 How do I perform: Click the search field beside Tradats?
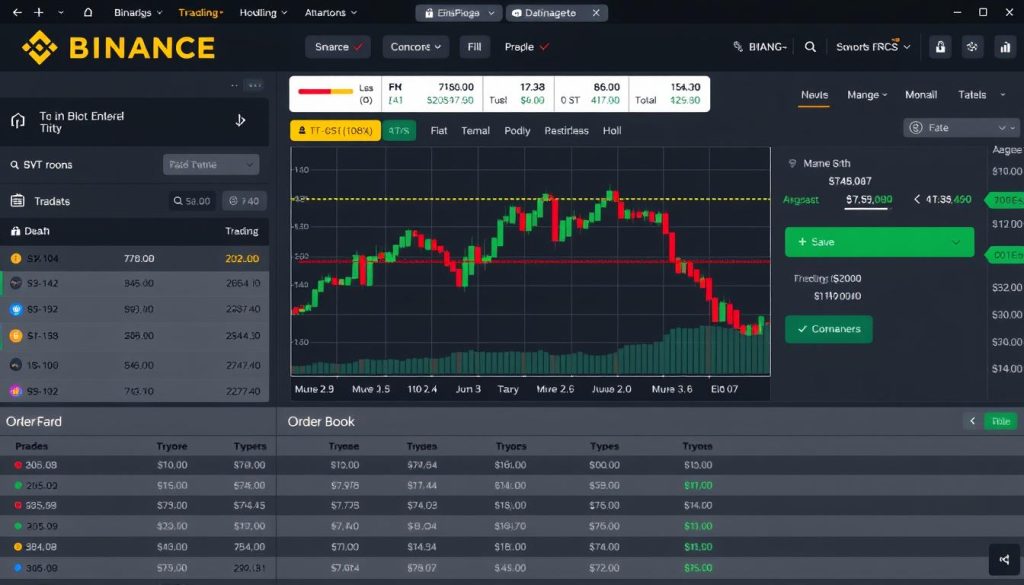[x=192, y=201]
